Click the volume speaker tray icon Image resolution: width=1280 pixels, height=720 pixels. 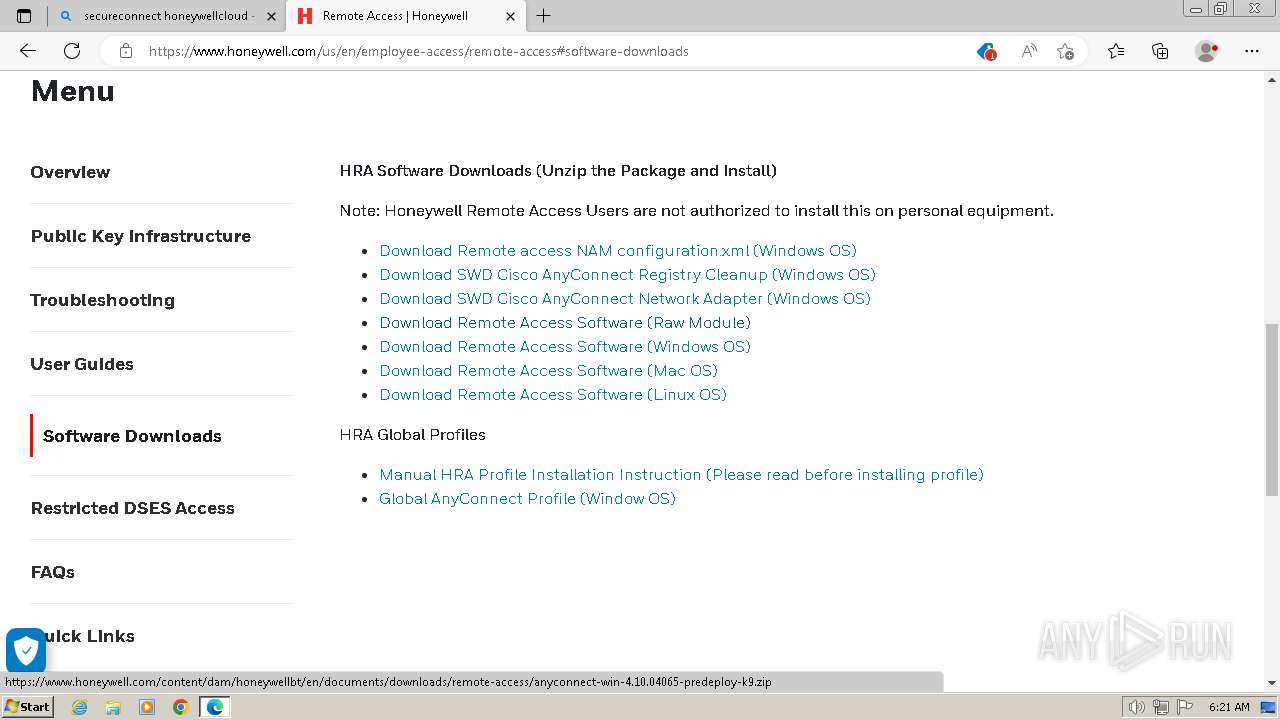pyautogui.click(x=1137, y=707)
